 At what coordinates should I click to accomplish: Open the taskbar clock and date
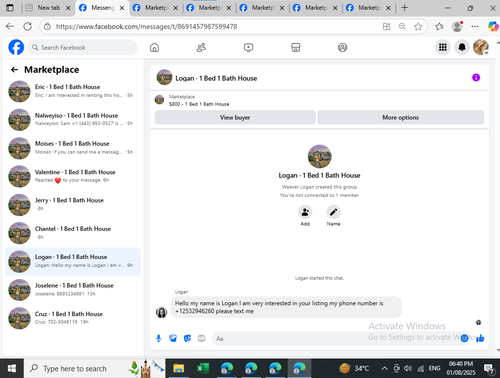461,368
